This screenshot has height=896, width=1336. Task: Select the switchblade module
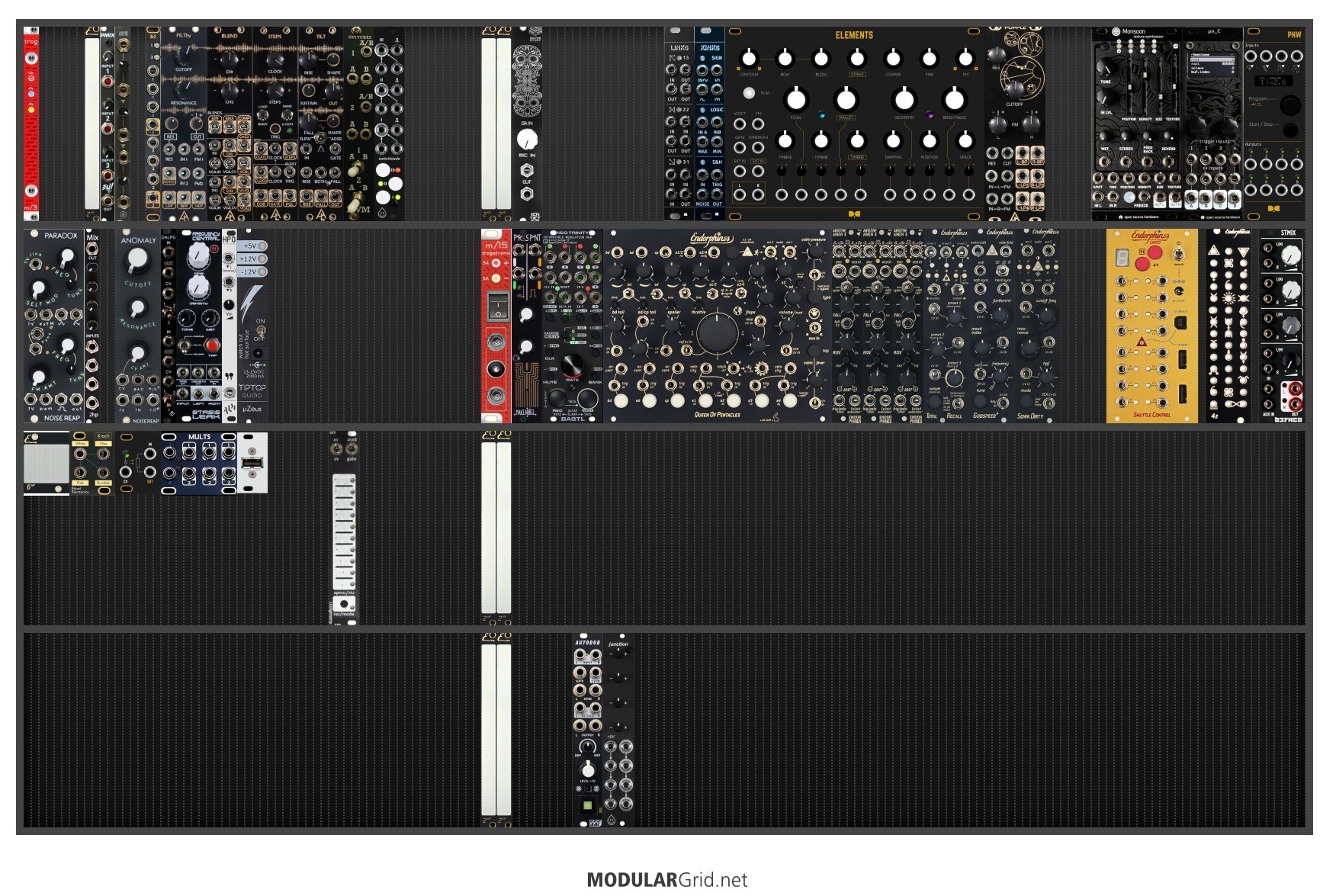pyautogui.click(x=390, y=124)
